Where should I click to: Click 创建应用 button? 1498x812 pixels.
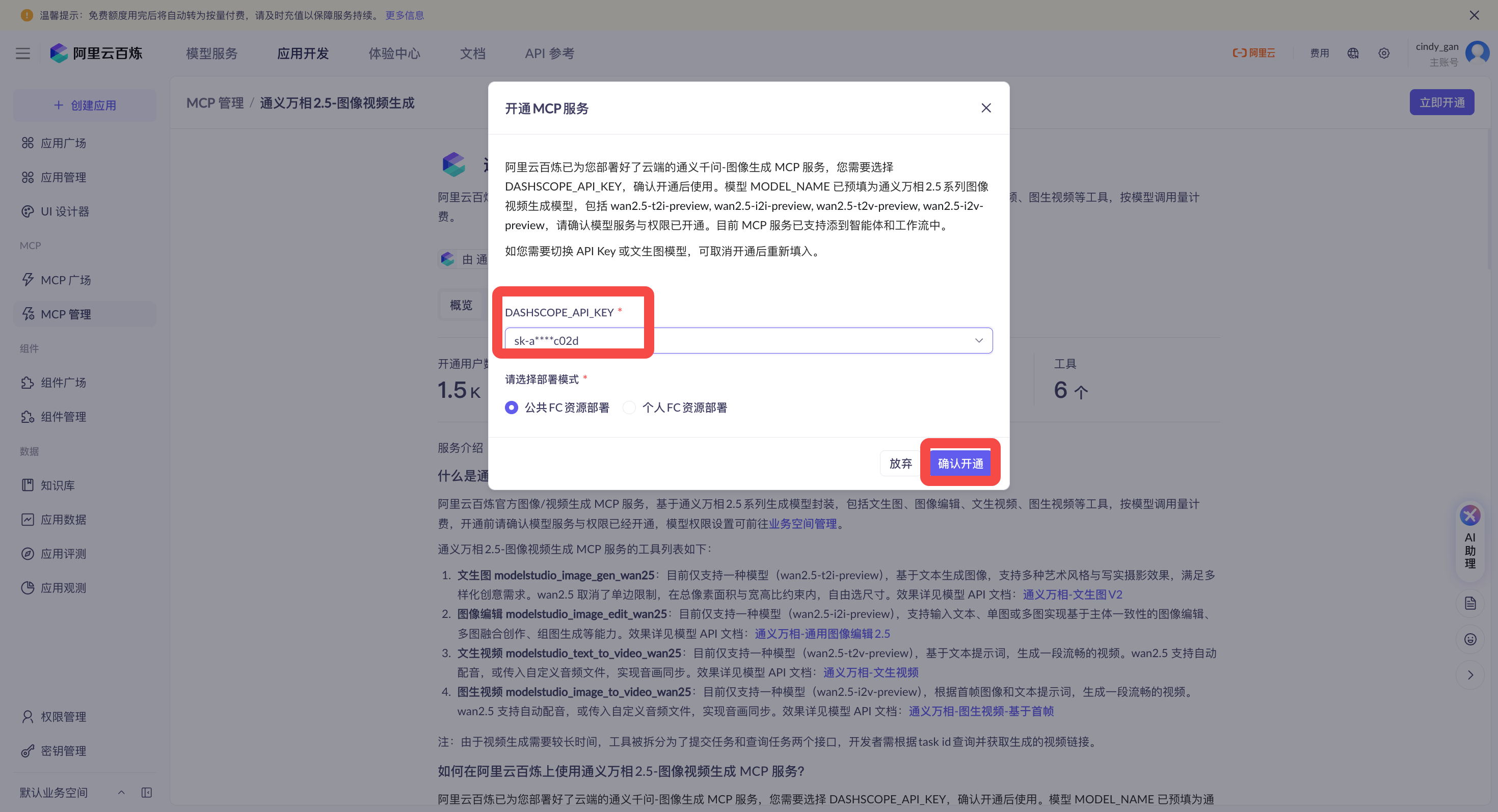pos(84,106)
